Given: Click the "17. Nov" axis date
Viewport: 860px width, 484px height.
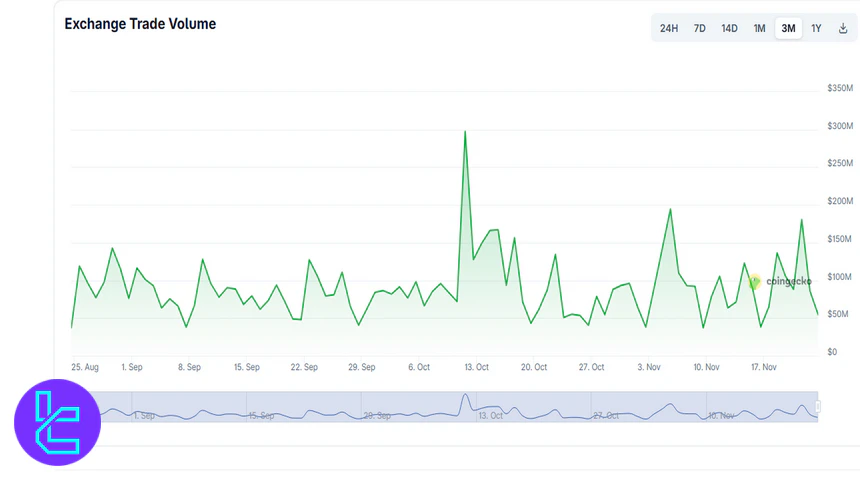Looking at the screenshot, I should pyautogui.click(x=763, y=367).
